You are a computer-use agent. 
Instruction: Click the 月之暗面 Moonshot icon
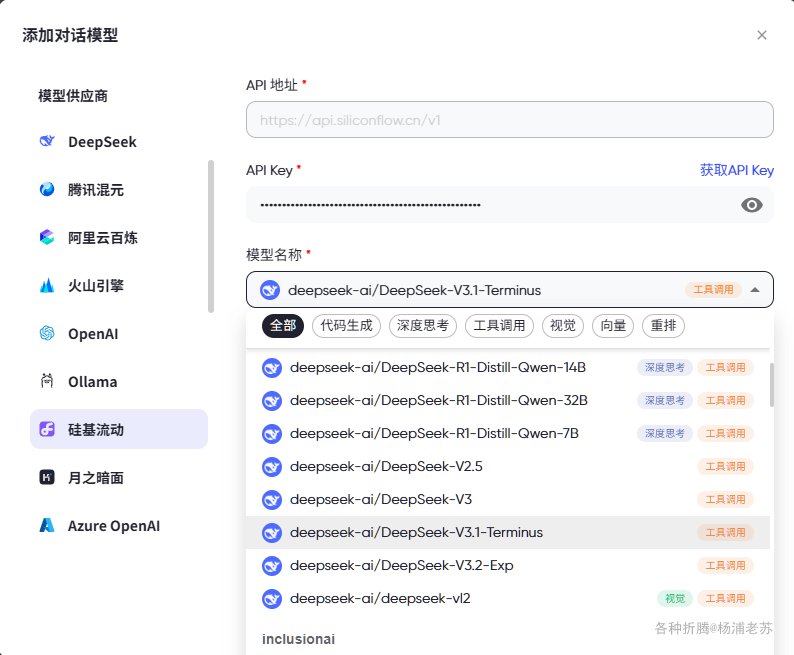click(x=47, y=477)
